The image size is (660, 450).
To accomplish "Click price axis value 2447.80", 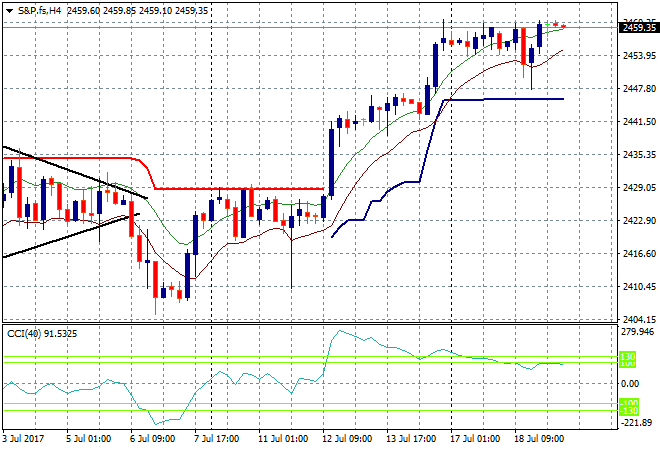I will tap(639, 88).
